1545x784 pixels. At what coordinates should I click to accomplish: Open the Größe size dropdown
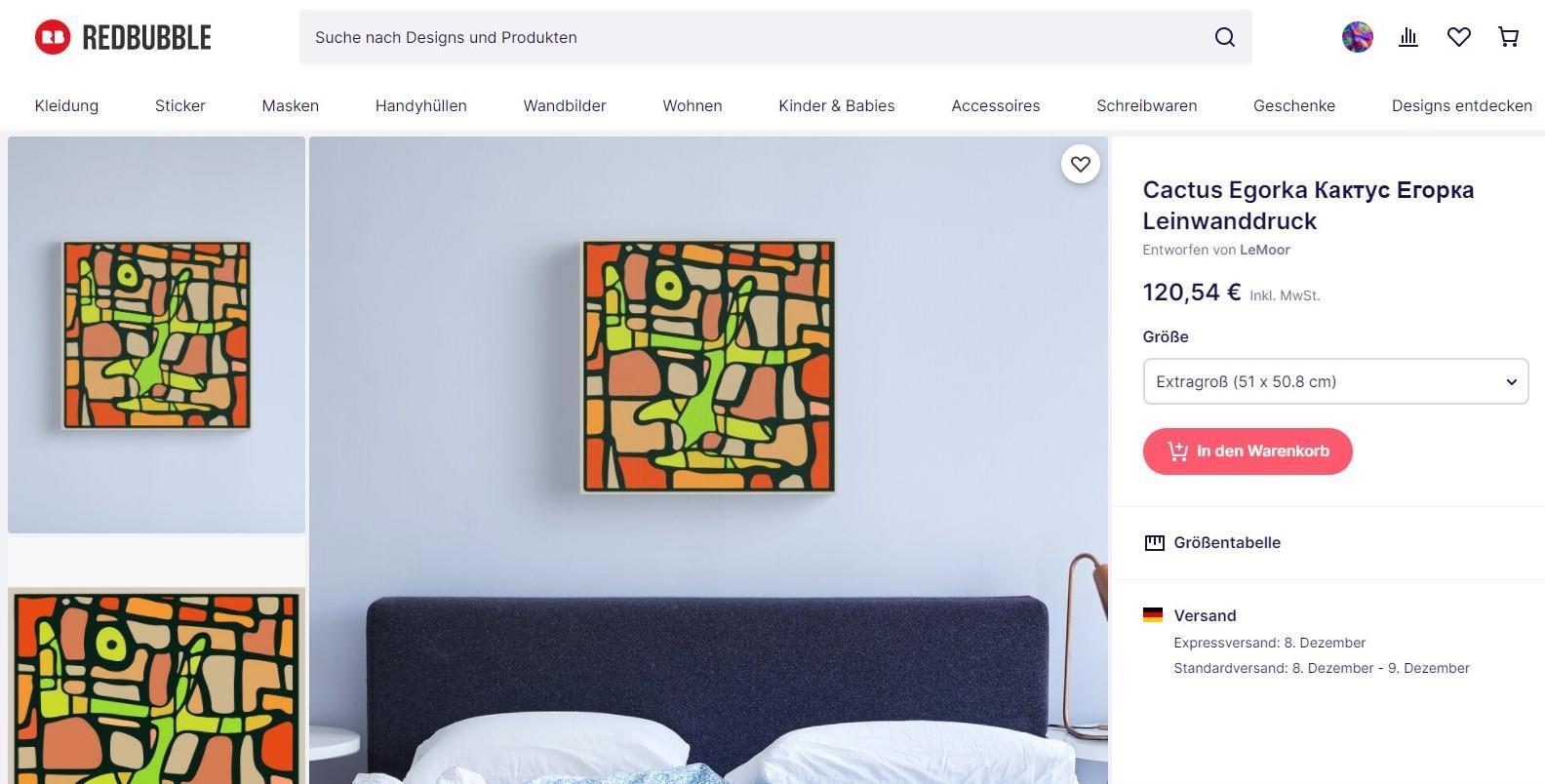[1335, 381]
